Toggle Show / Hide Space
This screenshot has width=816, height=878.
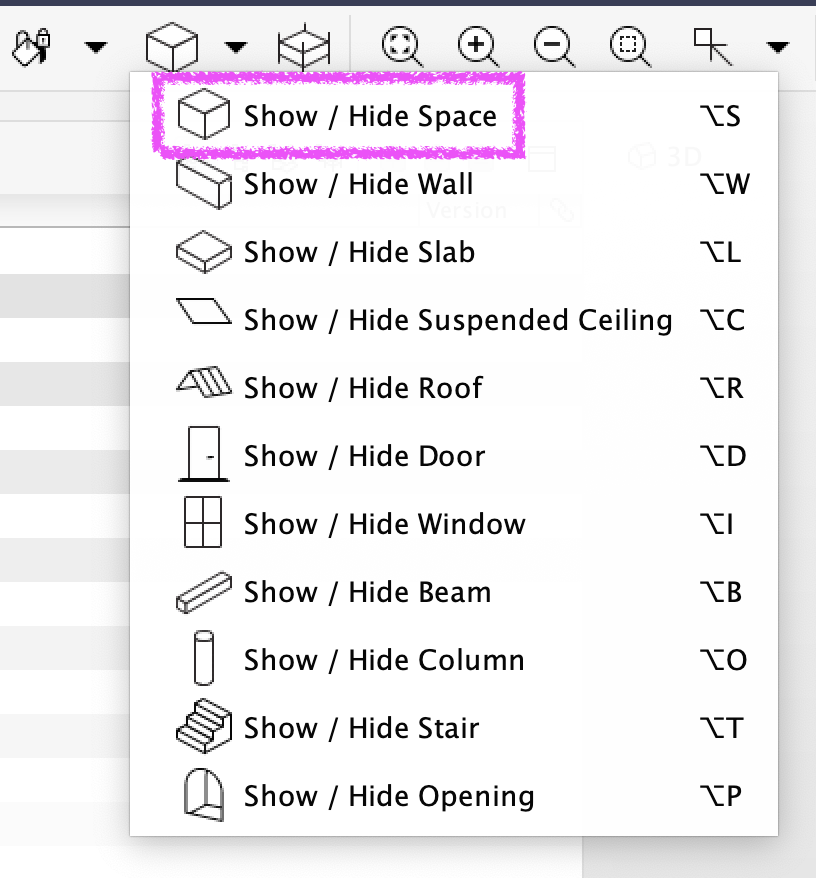[x=454, y=116]
